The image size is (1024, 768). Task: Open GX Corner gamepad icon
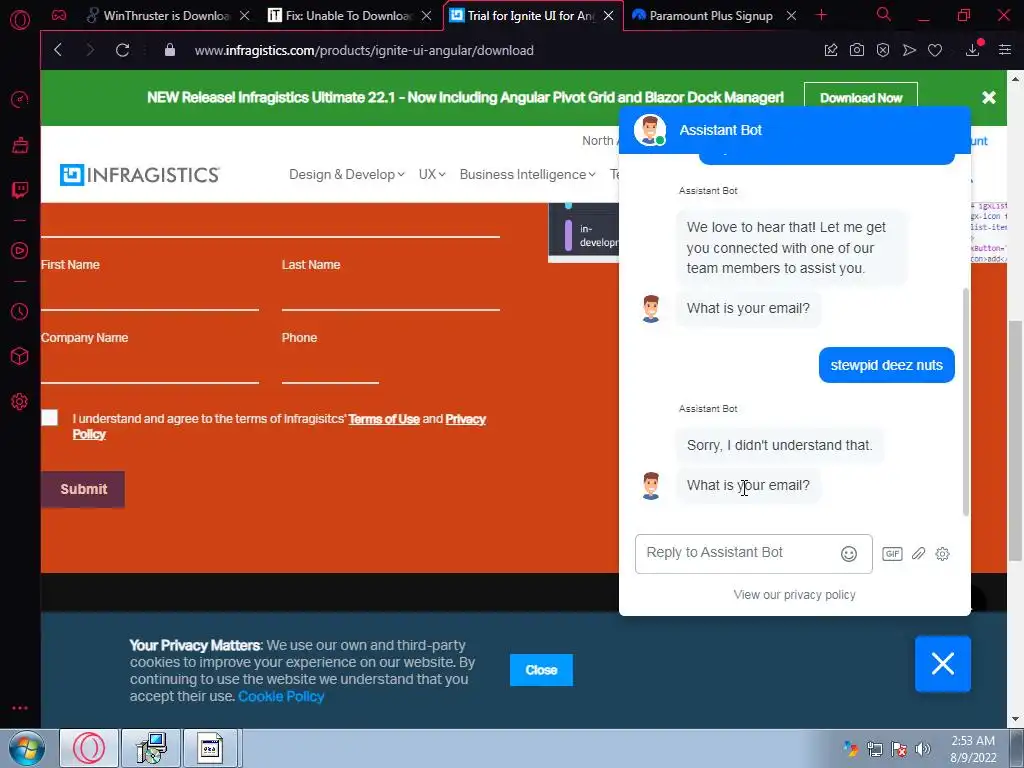pyautogui.click(x=59, y=15)
